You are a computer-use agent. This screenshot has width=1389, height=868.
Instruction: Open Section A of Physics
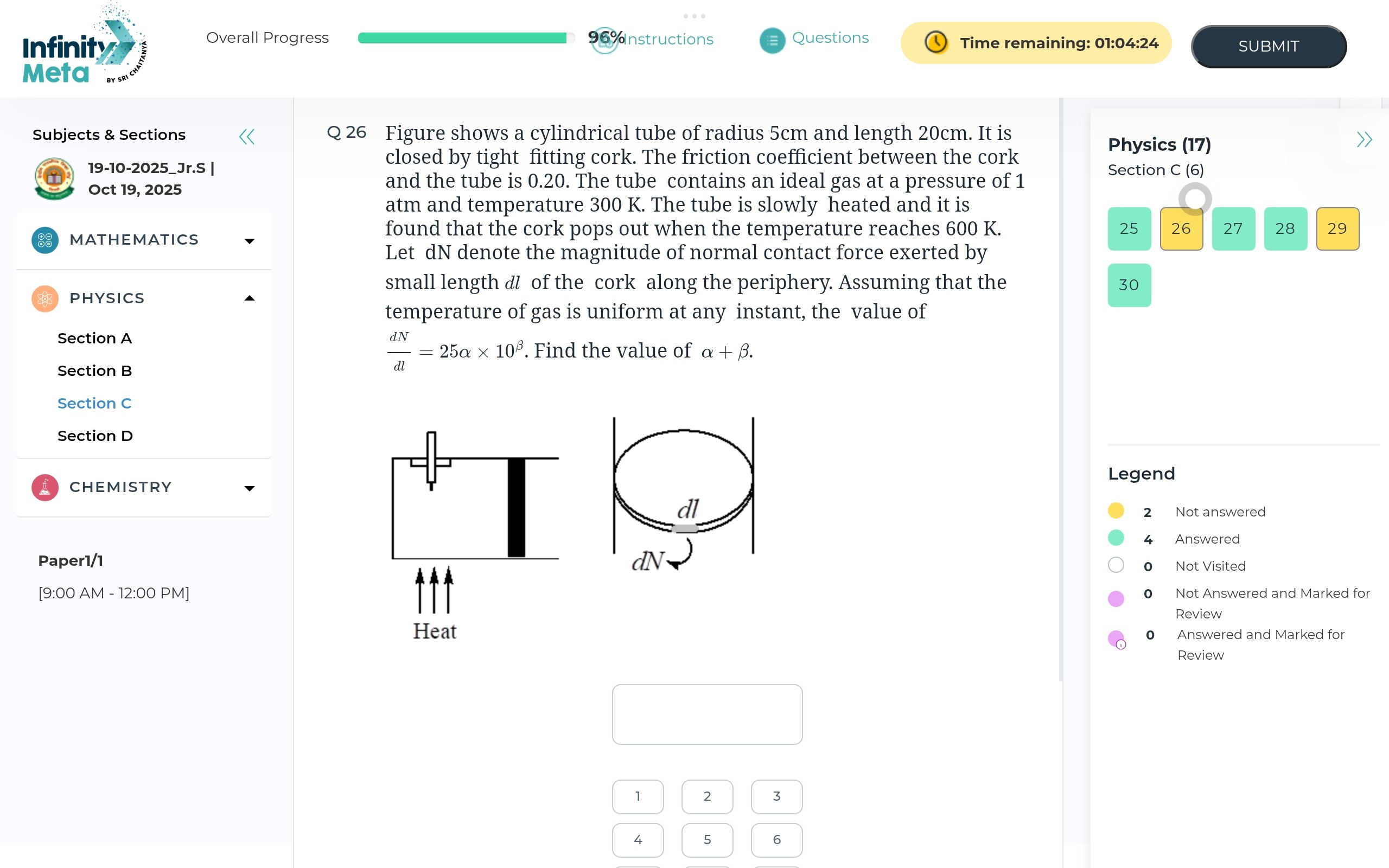pyautogui.click(x=95, y=338)
